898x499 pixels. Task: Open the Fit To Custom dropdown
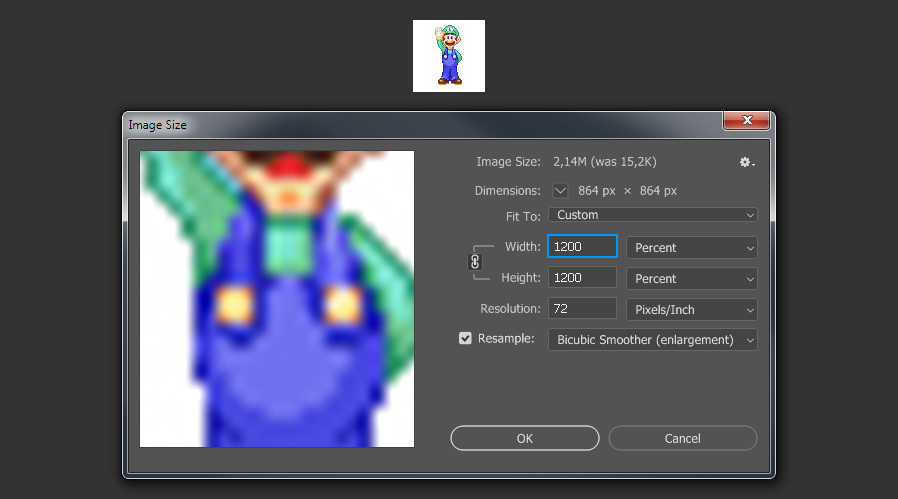[x=652, y=215]
